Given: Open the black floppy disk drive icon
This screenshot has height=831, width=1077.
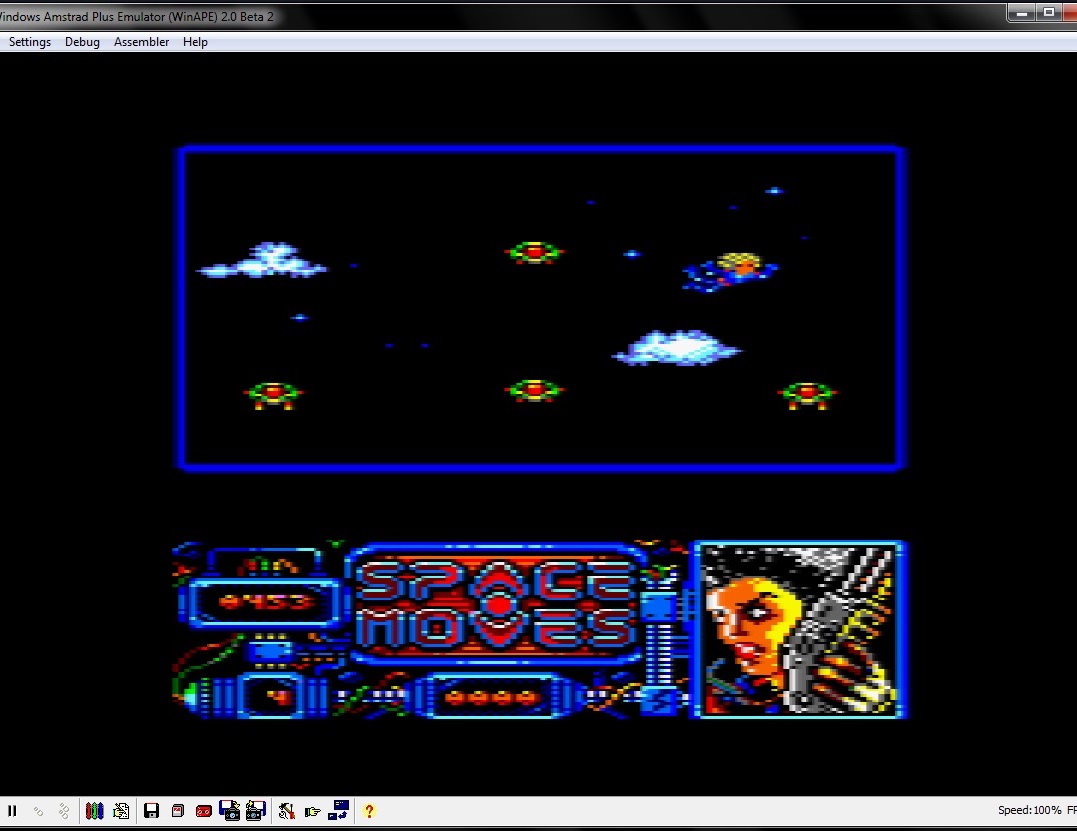Looking at the screenshot, I should 151,811.
